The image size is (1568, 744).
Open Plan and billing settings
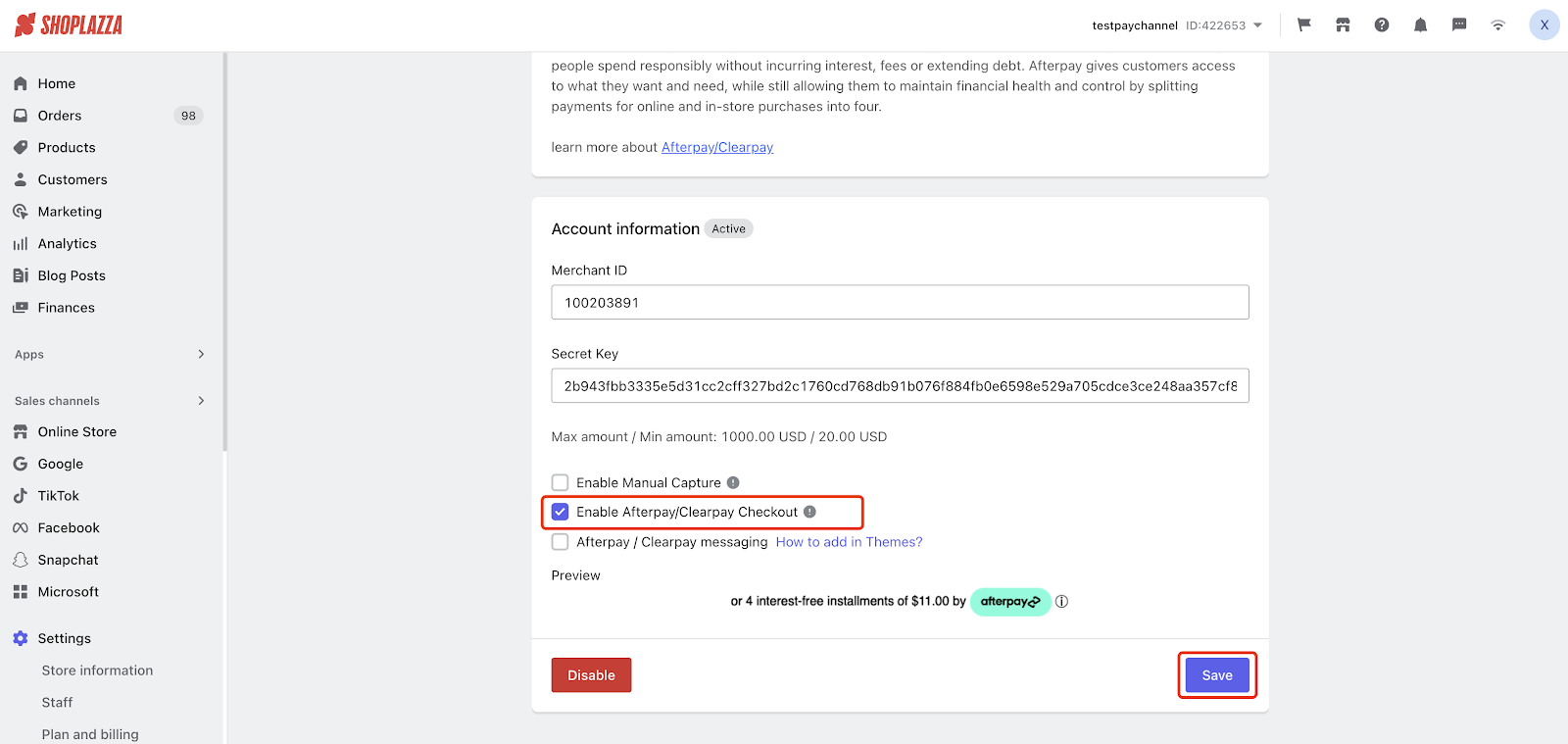[90, 734]
